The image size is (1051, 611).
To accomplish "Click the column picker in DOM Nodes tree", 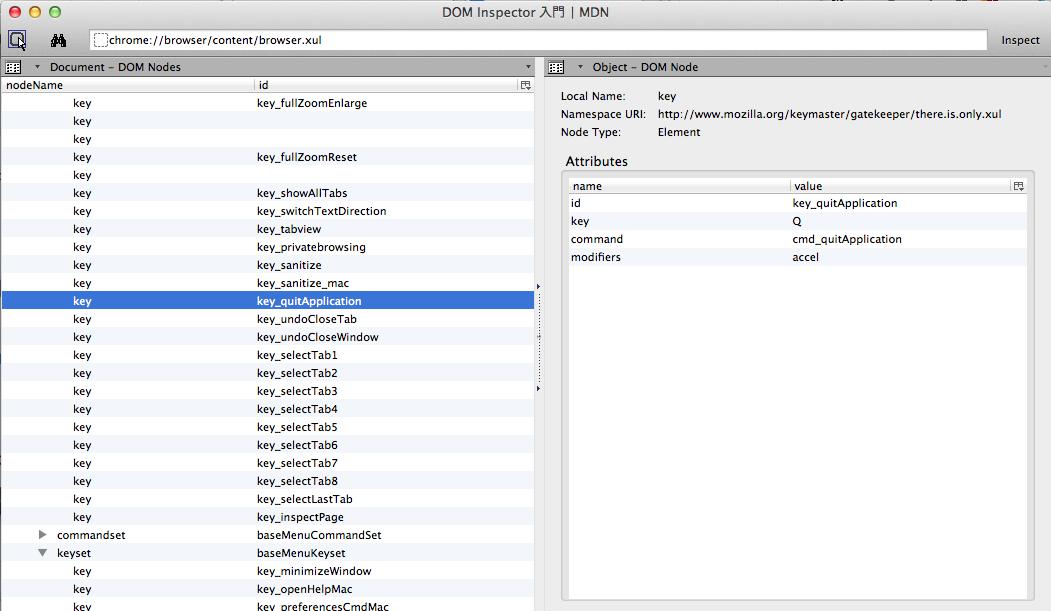I will [525, 86].
